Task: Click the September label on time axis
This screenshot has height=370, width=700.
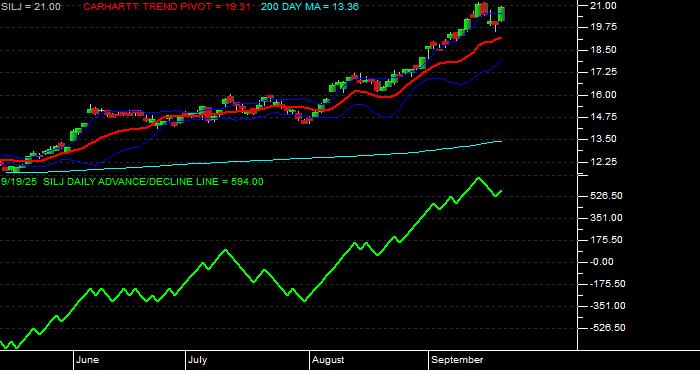Action: pos(458,360)
